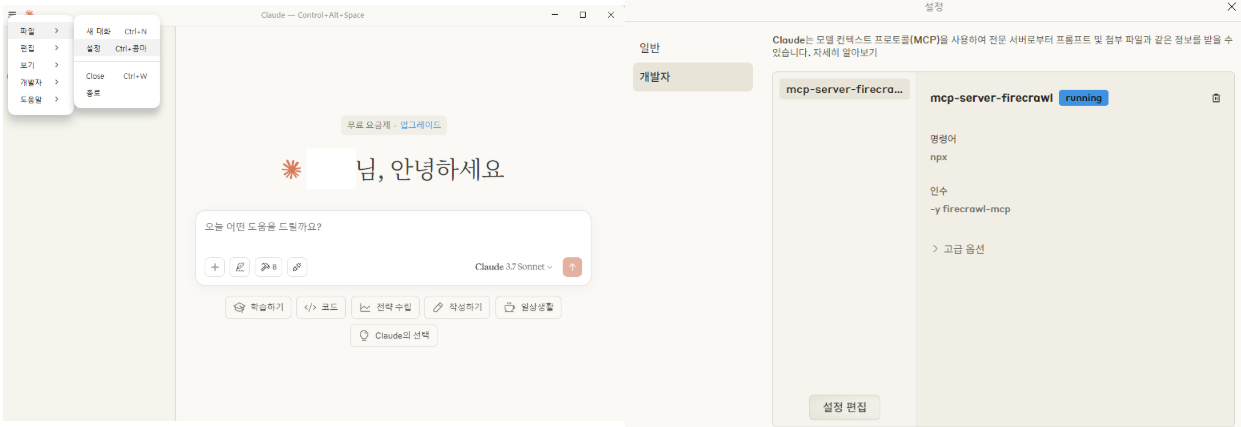Click the Claude의 선택 suggestion button

click(x=393, y=336)
